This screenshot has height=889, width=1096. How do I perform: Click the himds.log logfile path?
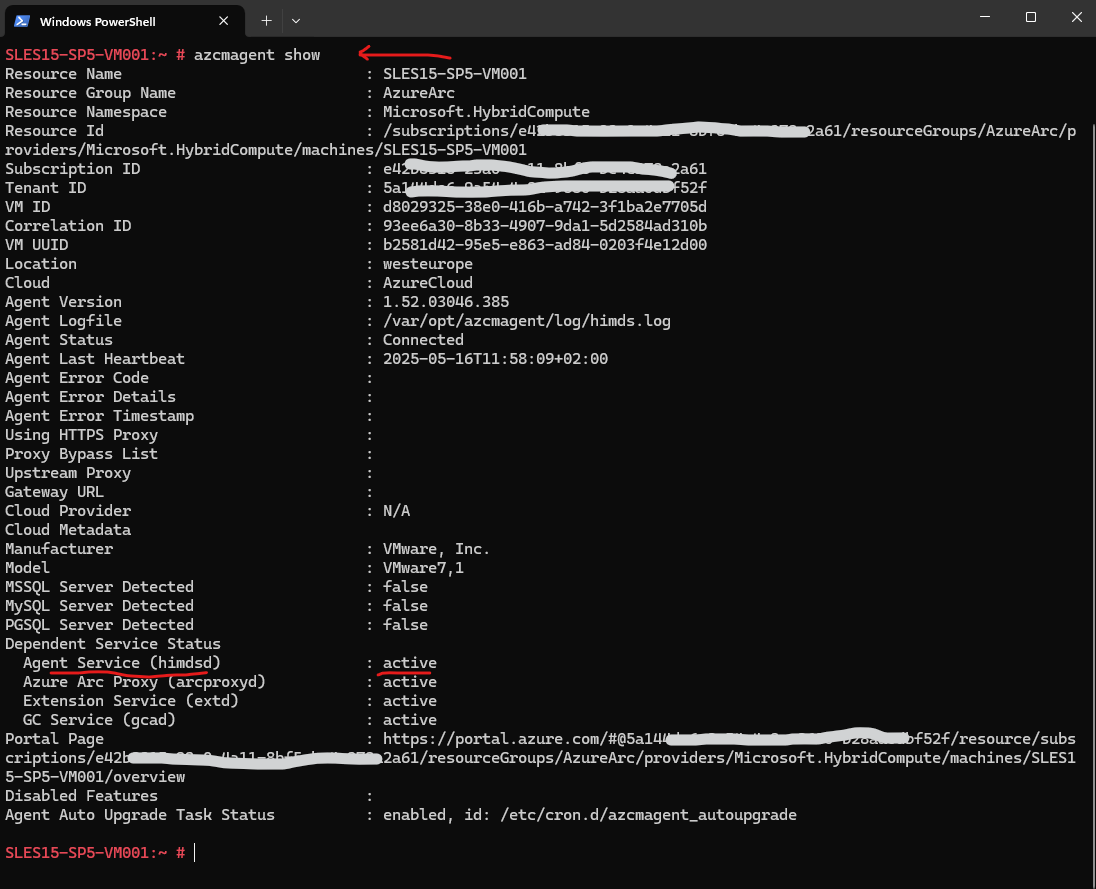[526, 321]
